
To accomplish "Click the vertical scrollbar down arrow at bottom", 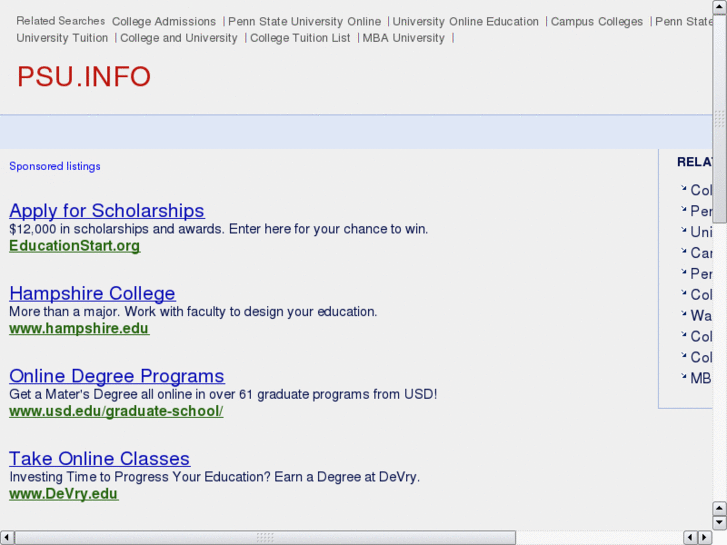I will pos(720,522).
